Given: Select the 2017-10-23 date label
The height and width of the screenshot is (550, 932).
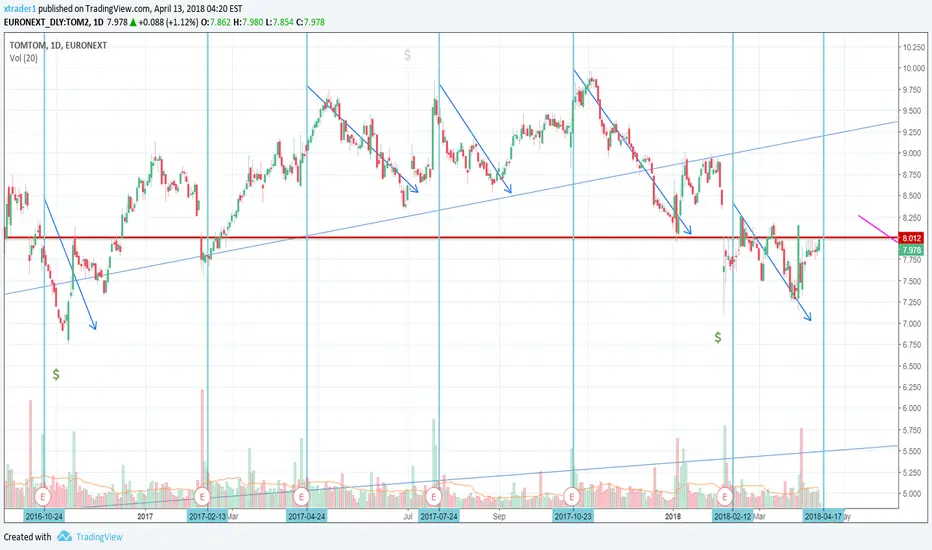Looking at the screenshot, I should coord(573,516).
